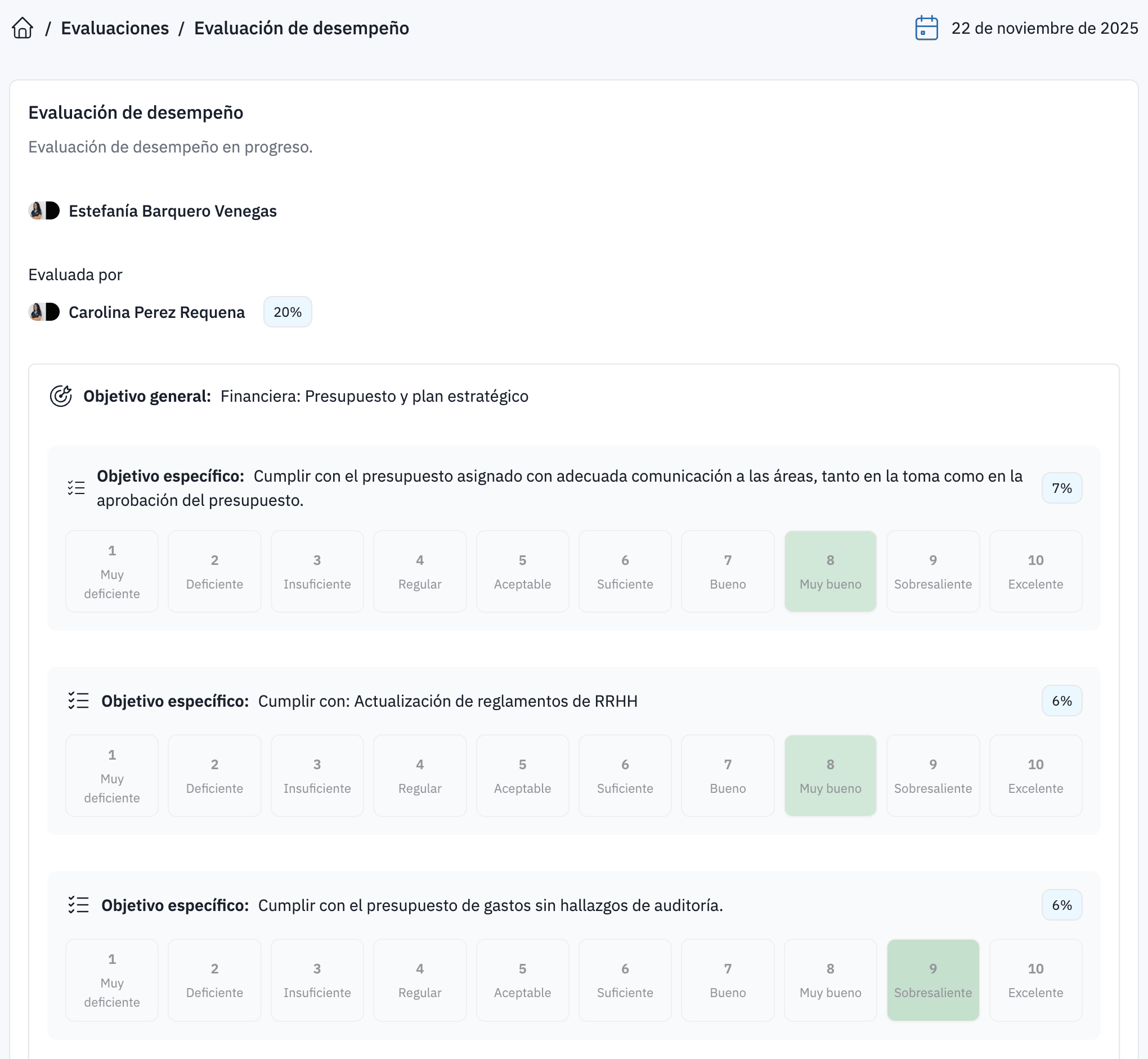Select rating 8 Muy bueno for the first objective
Screen dimensions: 1148x1059
830,570
